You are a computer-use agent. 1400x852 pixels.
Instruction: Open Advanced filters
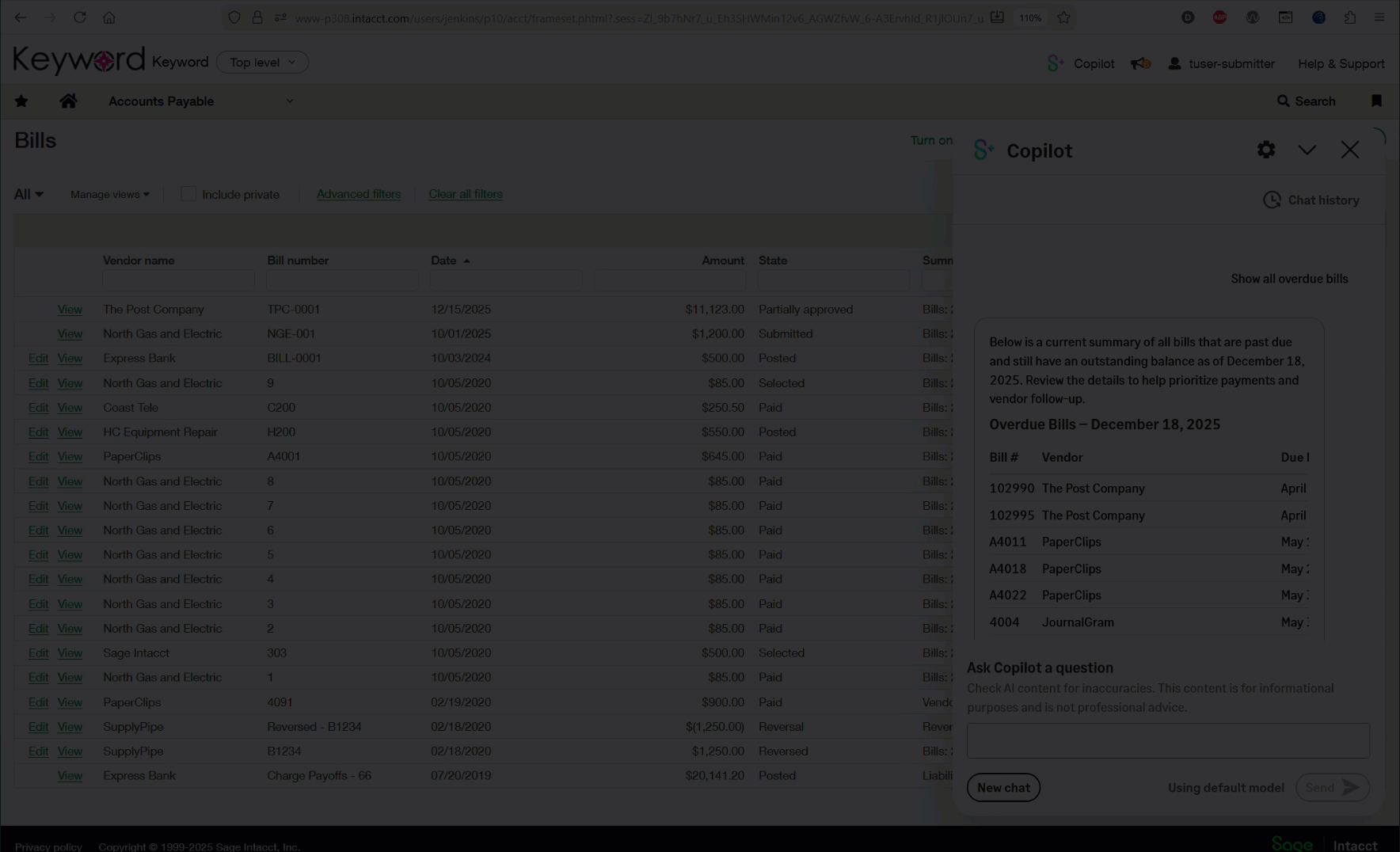tap(358, 194)
